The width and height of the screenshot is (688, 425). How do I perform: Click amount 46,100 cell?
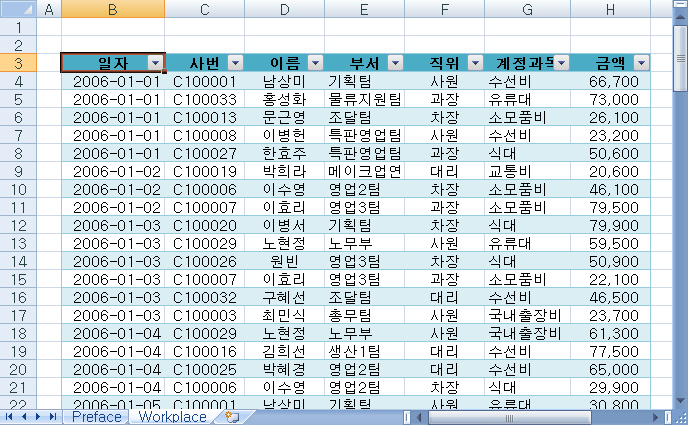point(610,189)
